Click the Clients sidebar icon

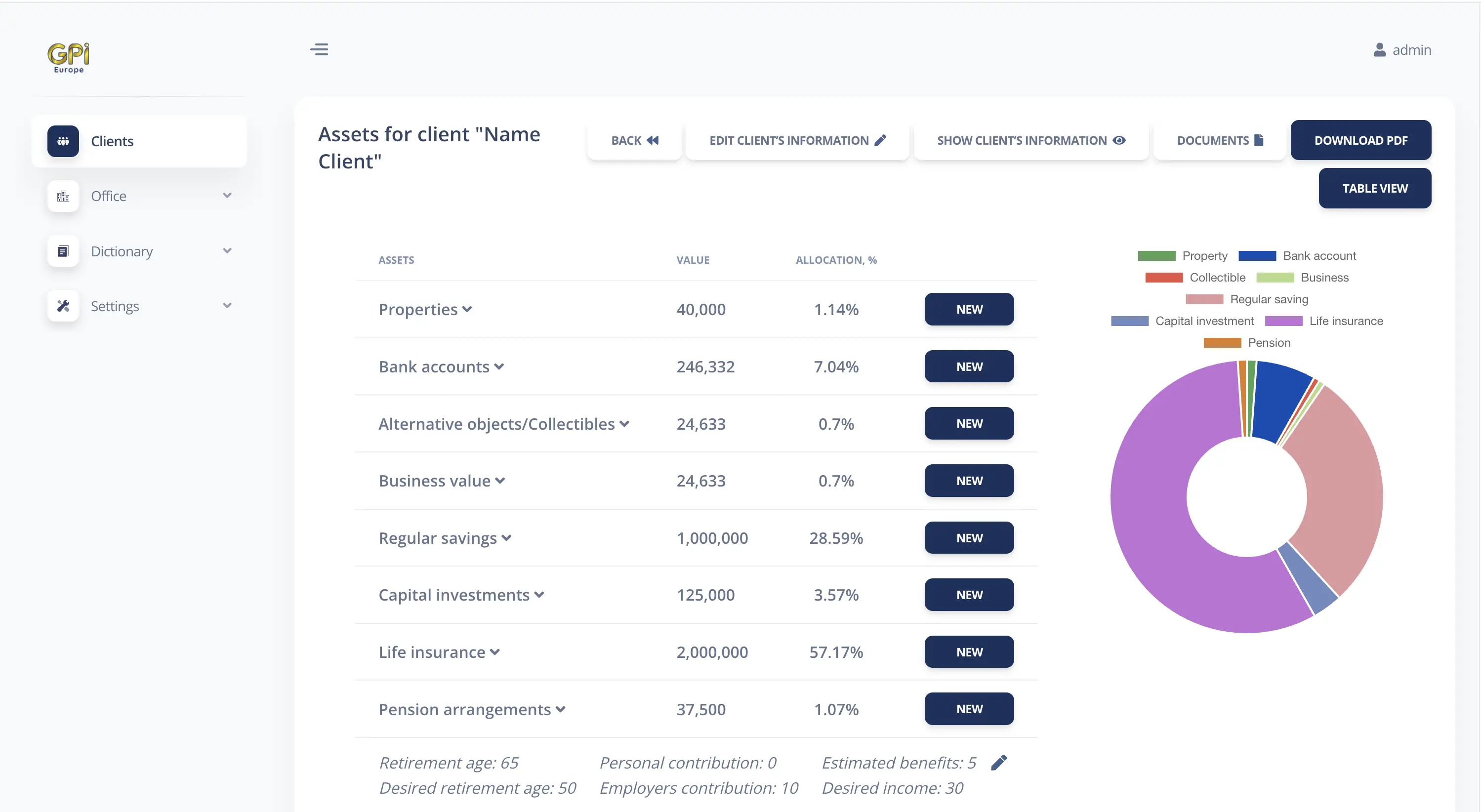pos(63,141)
